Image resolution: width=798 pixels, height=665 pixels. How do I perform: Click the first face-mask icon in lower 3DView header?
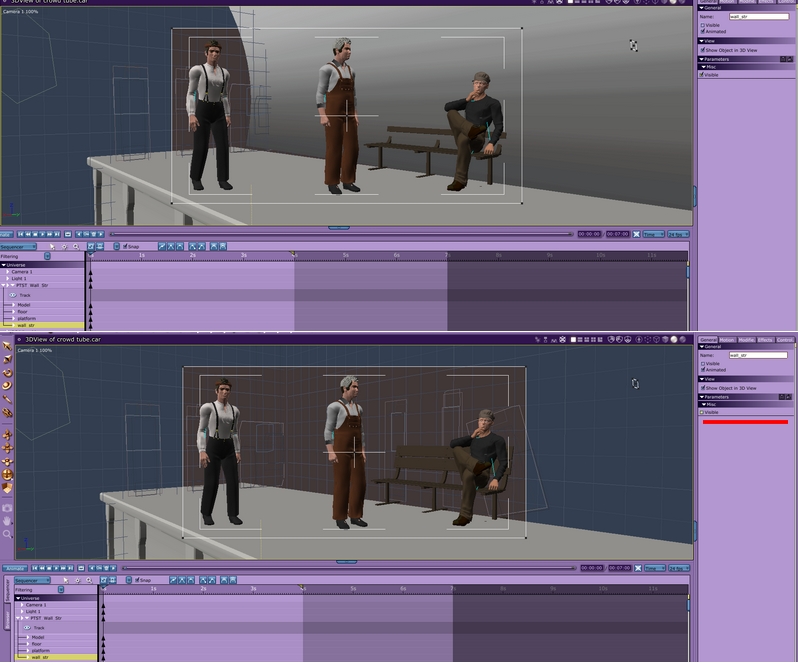point(611,339)
